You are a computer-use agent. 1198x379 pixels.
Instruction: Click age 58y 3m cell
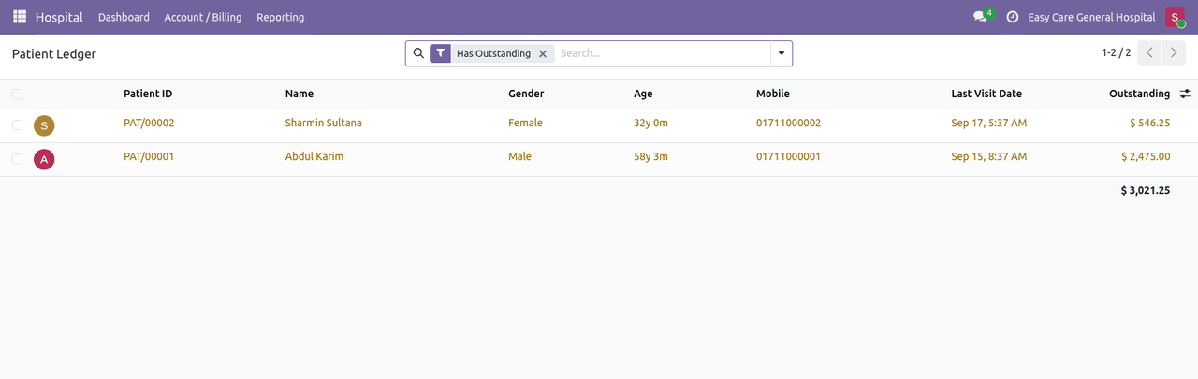(651, 157)
